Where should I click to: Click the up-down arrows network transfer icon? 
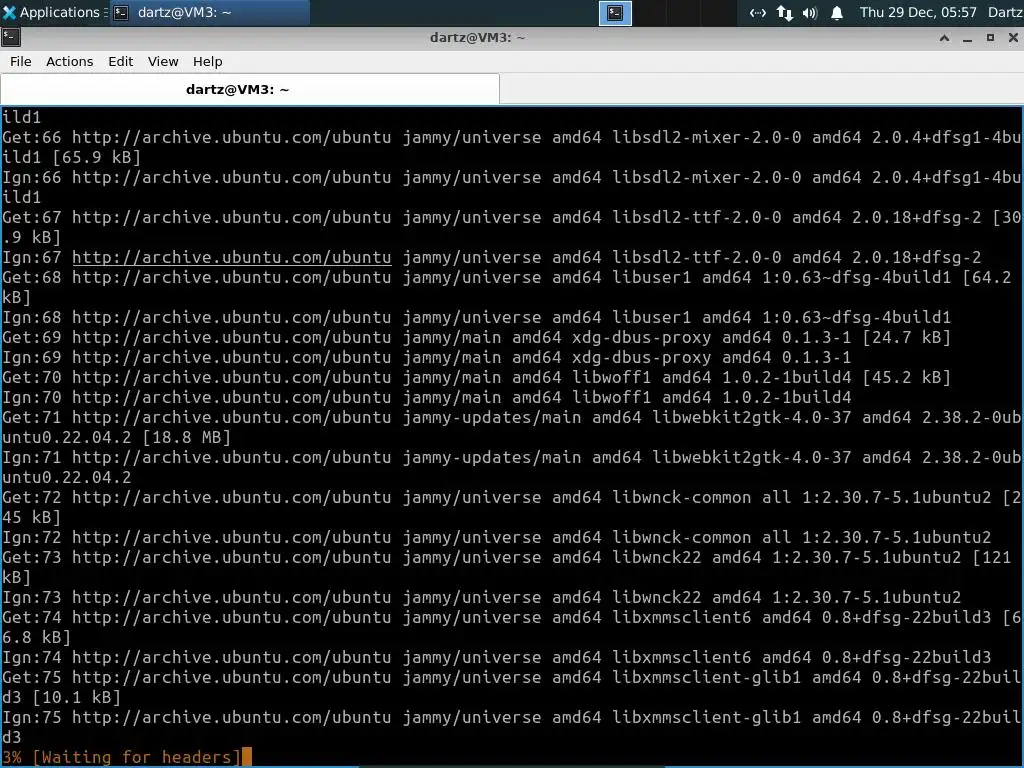coord(784,13)
